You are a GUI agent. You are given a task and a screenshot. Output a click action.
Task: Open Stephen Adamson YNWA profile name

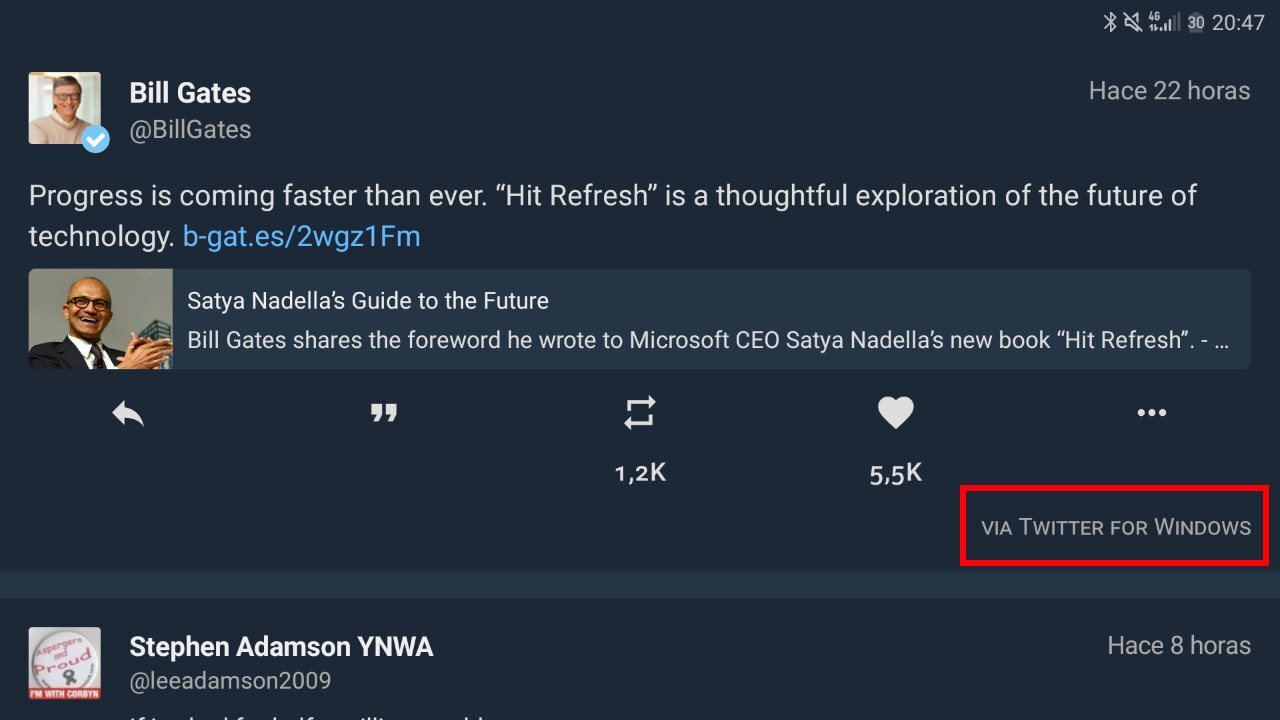pos(281,647)
